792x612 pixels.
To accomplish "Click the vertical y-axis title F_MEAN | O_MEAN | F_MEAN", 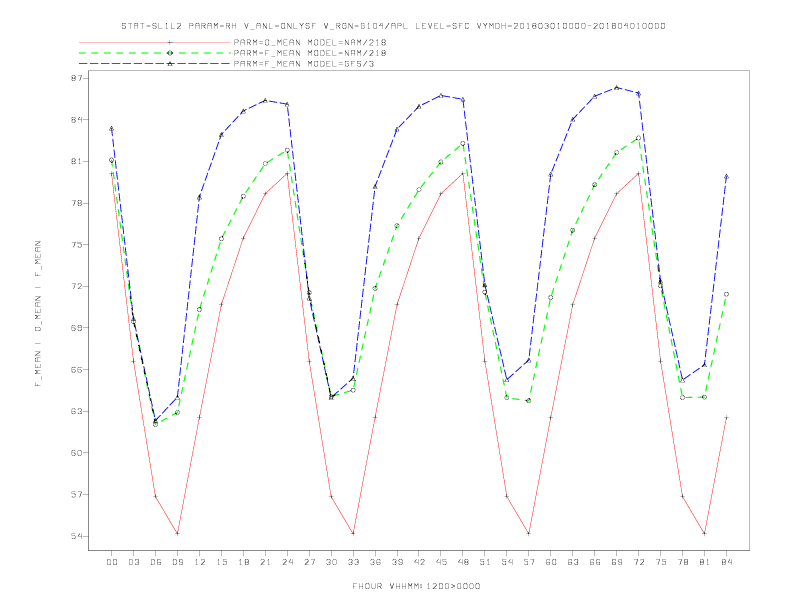I will point(38,314).
